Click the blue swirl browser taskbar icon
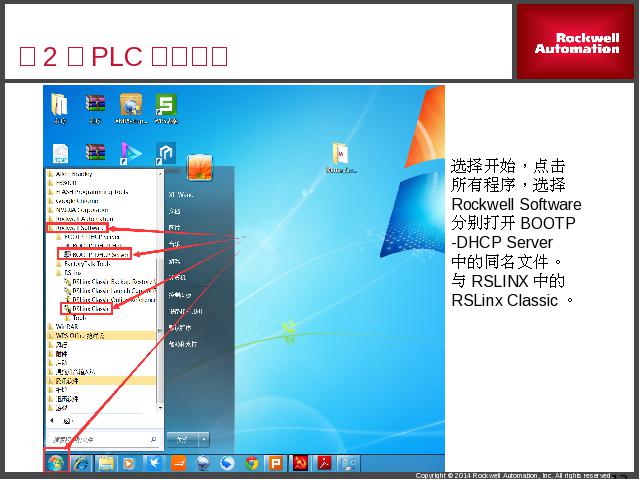The image size is (640, 480). pos(227,463)
